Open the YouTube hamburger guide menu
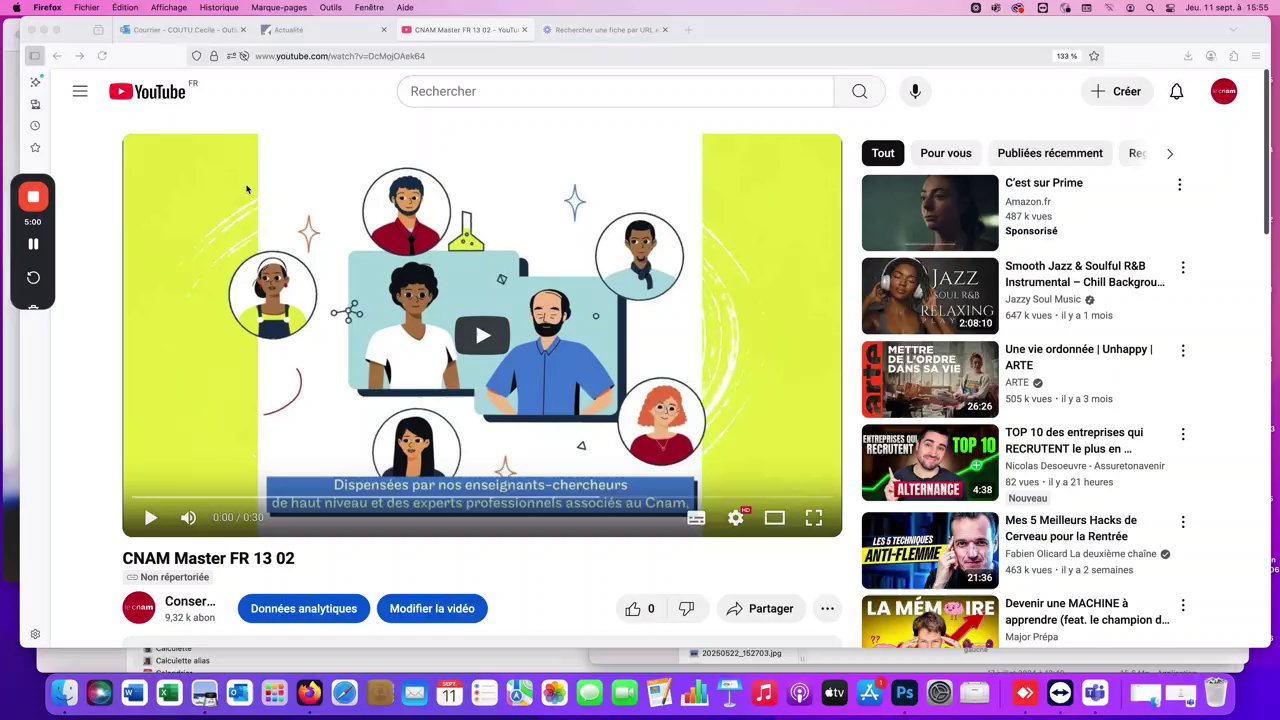The width and height of the screenshot is (1280, 720). click(80, 91)
